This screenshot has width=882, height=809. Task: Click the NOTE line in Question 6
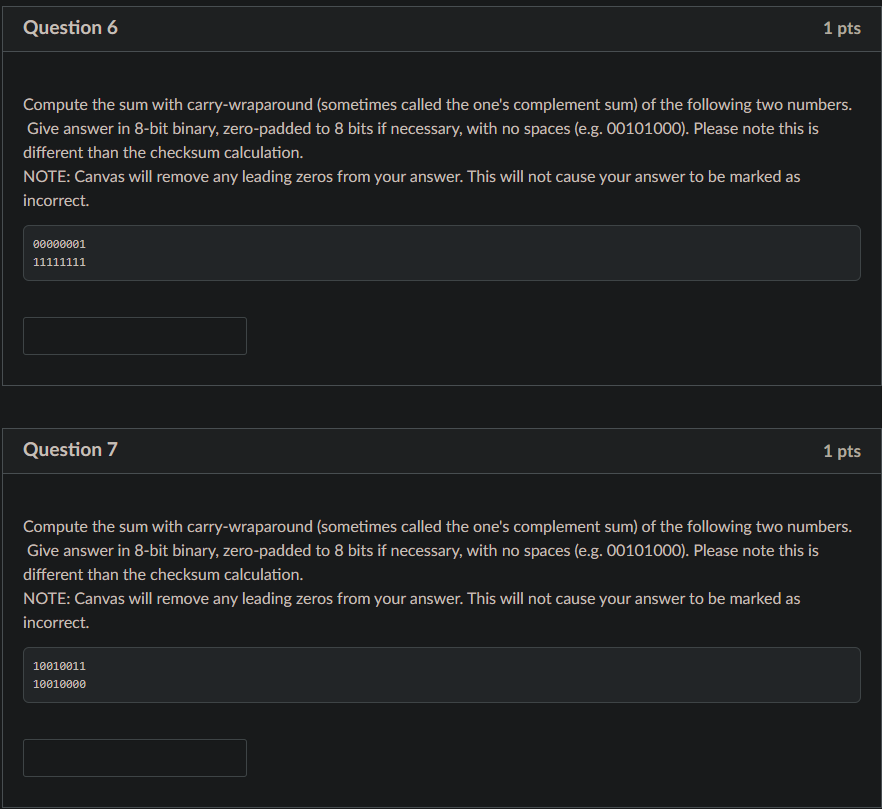click(410, 177)
